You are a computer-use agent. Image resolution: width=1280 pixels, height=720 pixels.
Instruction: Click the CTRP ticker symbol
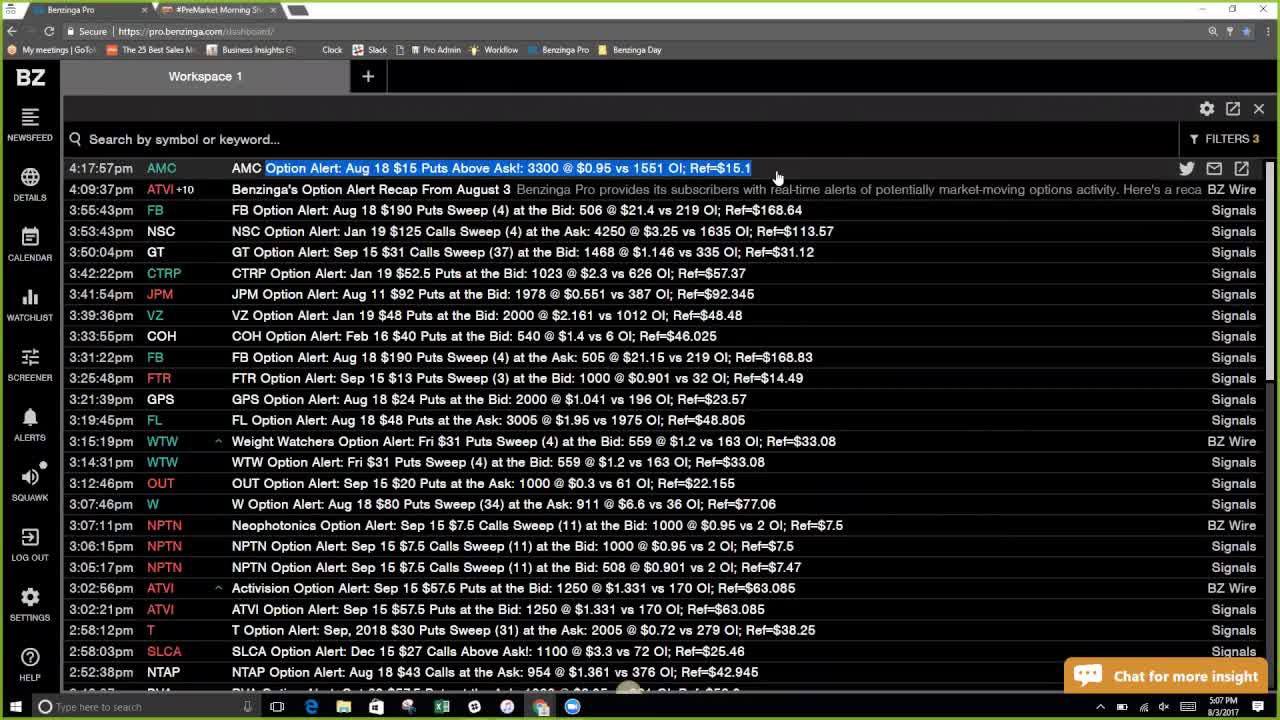164,273
